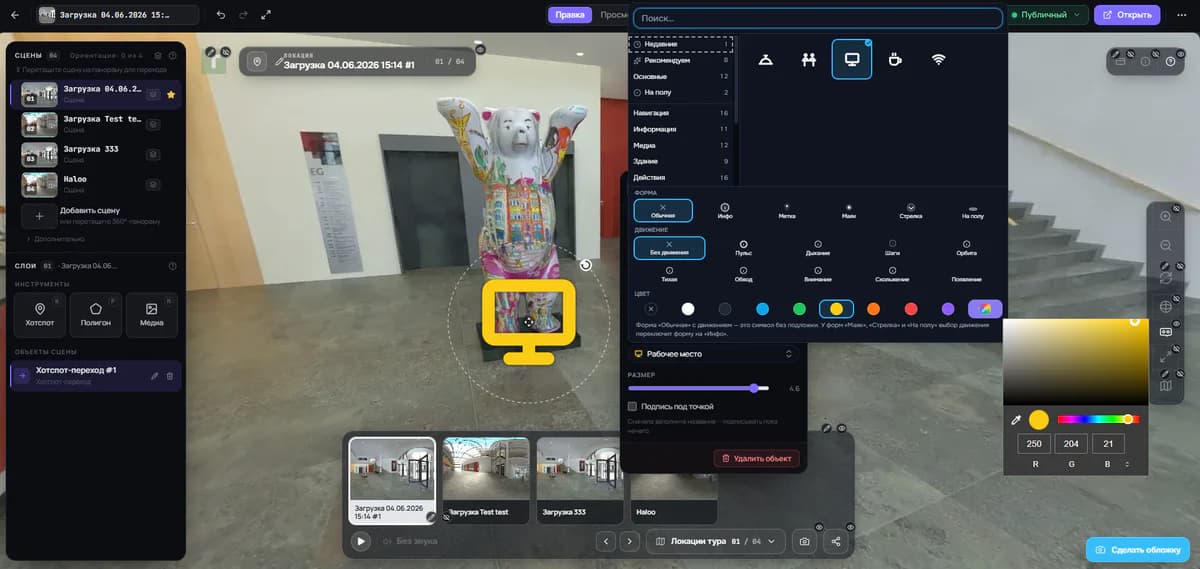Screen dimensions: 1200x569
Task: Open the tour title dropdown Загрузка 04.06.2026 15:
Action: coord(118,15)
